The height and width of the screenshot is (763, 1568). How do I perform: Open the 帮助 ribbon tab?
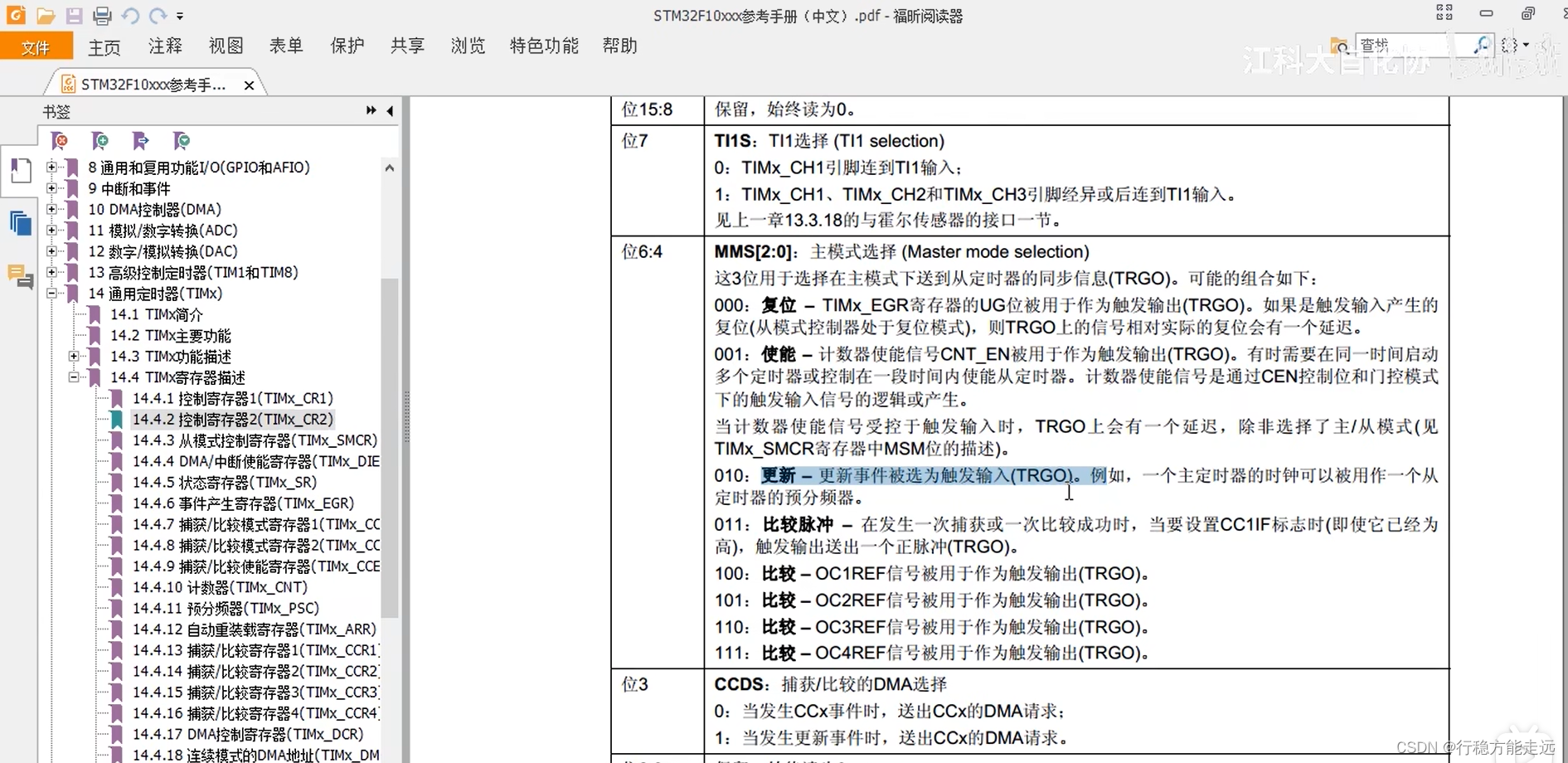click(x=619, y=46)
